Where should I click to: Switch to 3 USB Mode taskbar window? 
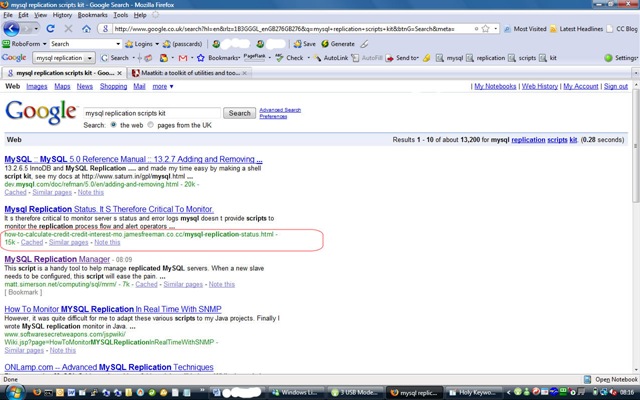click(x=356, y=392)
